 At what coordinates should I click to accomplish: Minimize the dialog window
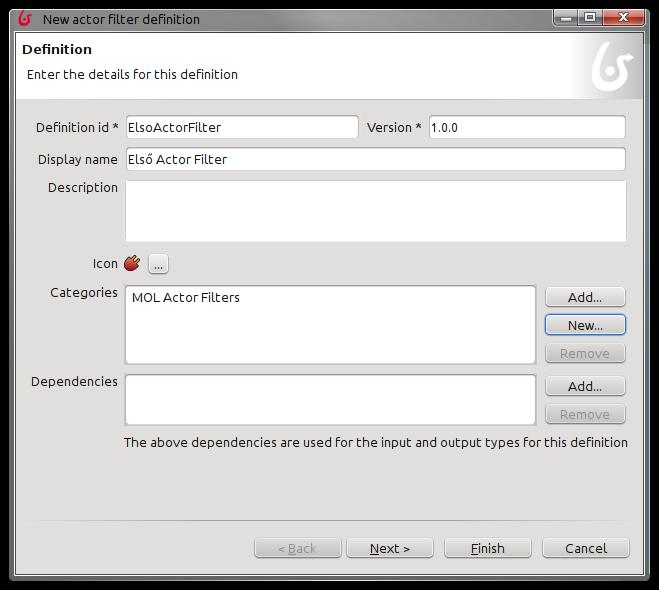tap(566, 18)
